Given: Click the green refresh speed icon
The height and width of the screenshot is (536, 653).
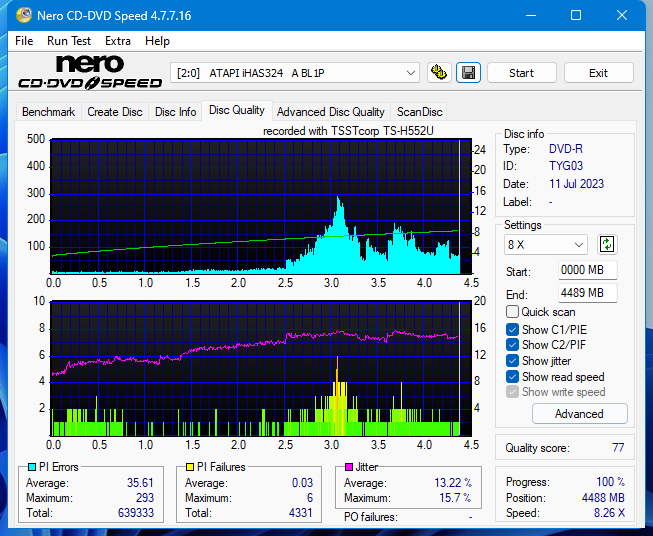Looking at the screenshot, I should (607, 244).
